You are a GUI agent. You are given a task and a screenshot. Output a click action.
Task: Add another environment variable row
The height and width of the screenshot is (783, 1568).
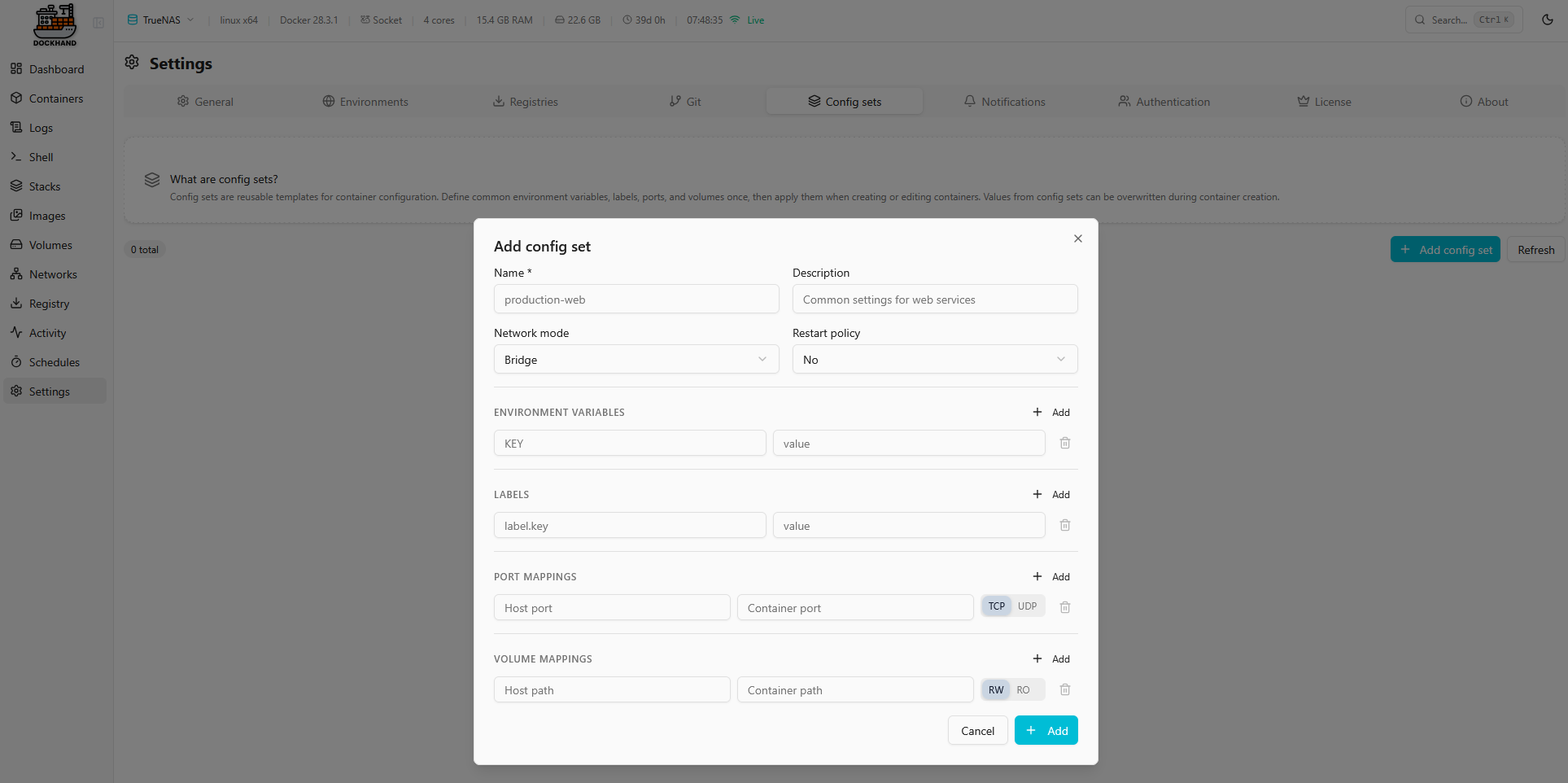pos(1051,413)
